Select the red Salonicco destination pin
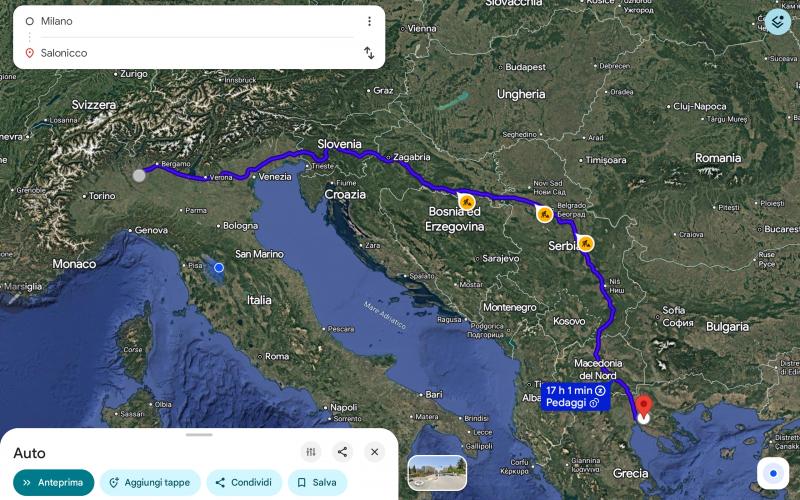800x500 pixels. click(x=643, y=406)
